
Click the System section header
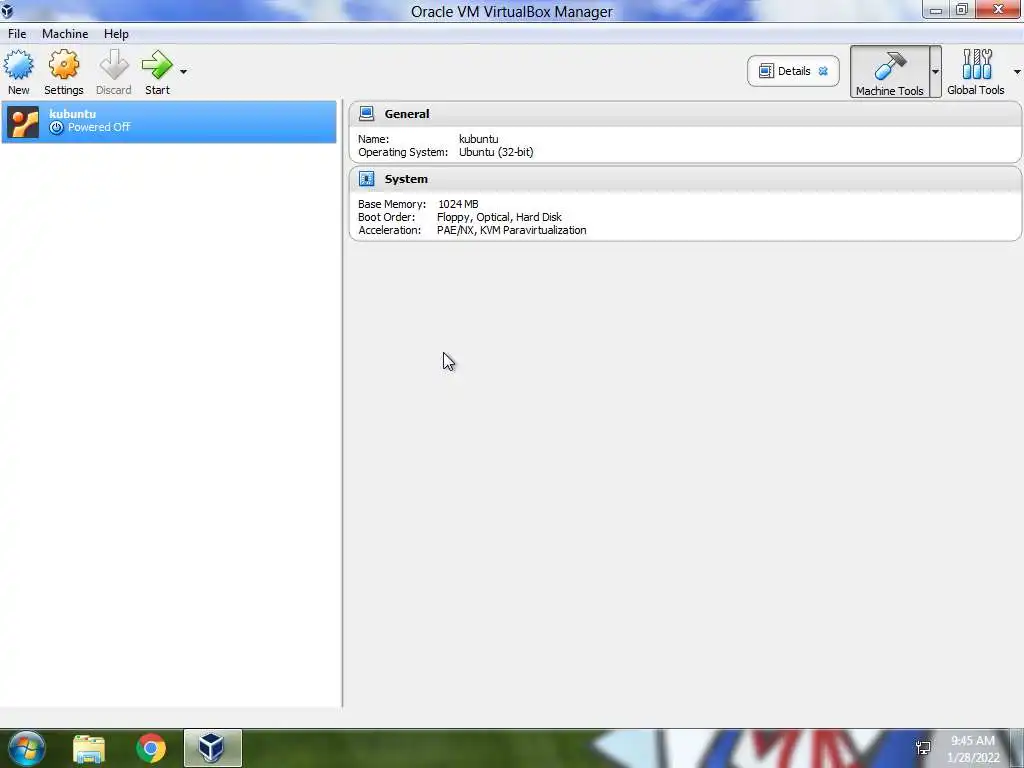point(685,179)
